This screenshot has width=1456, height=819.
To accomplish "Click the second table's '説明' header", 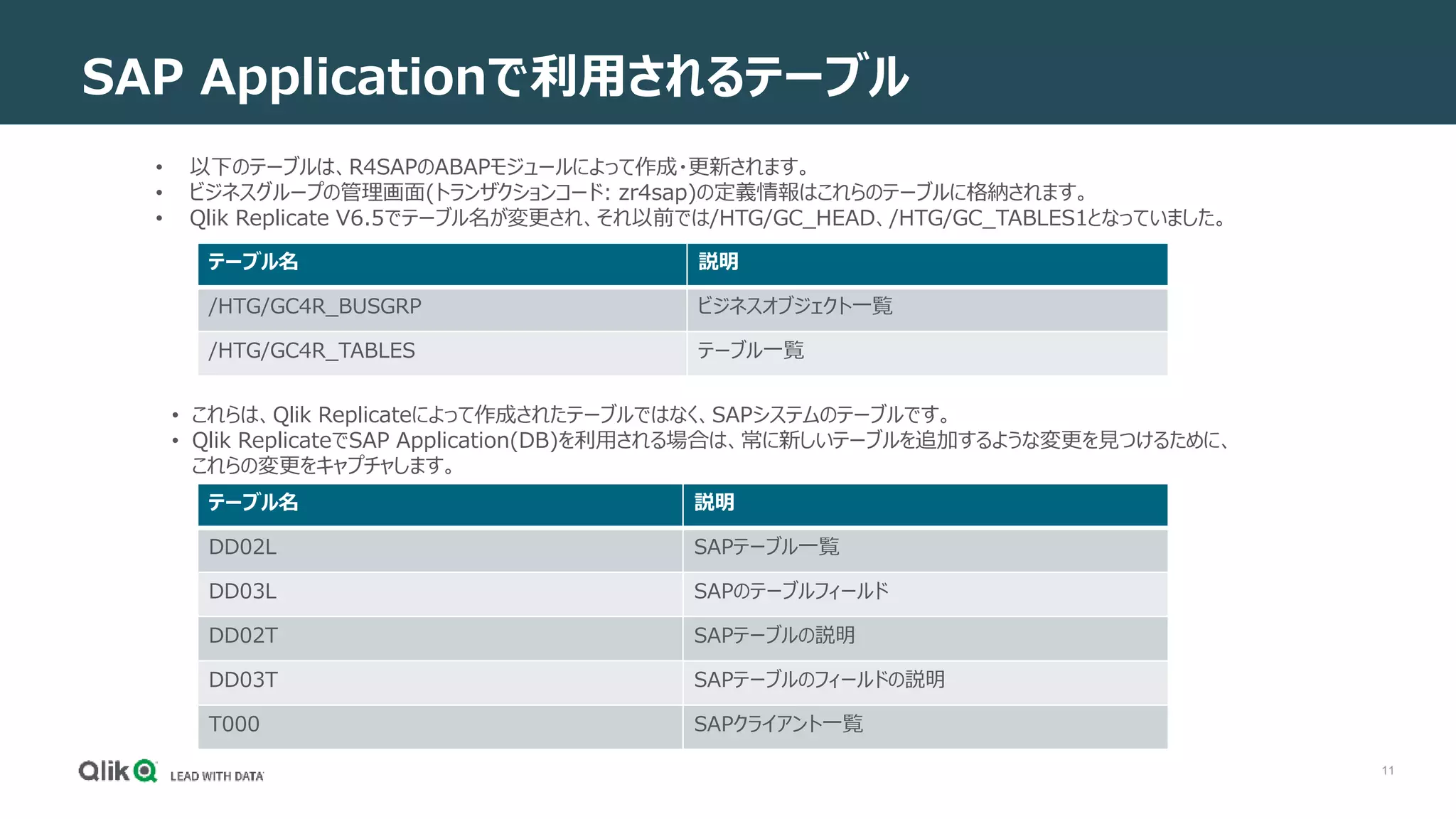I will pyautogui.click(x=926, y=505).
